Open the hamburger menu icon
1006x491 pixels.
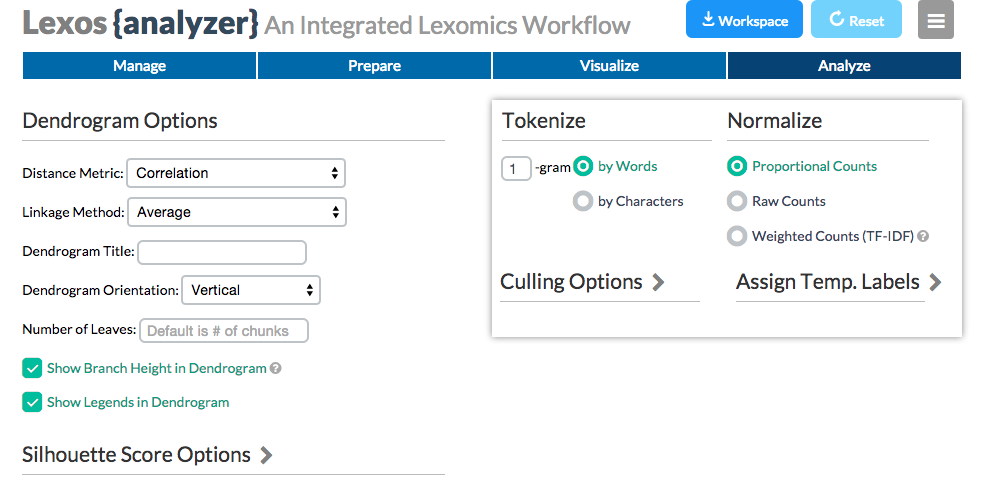[935, 19]
